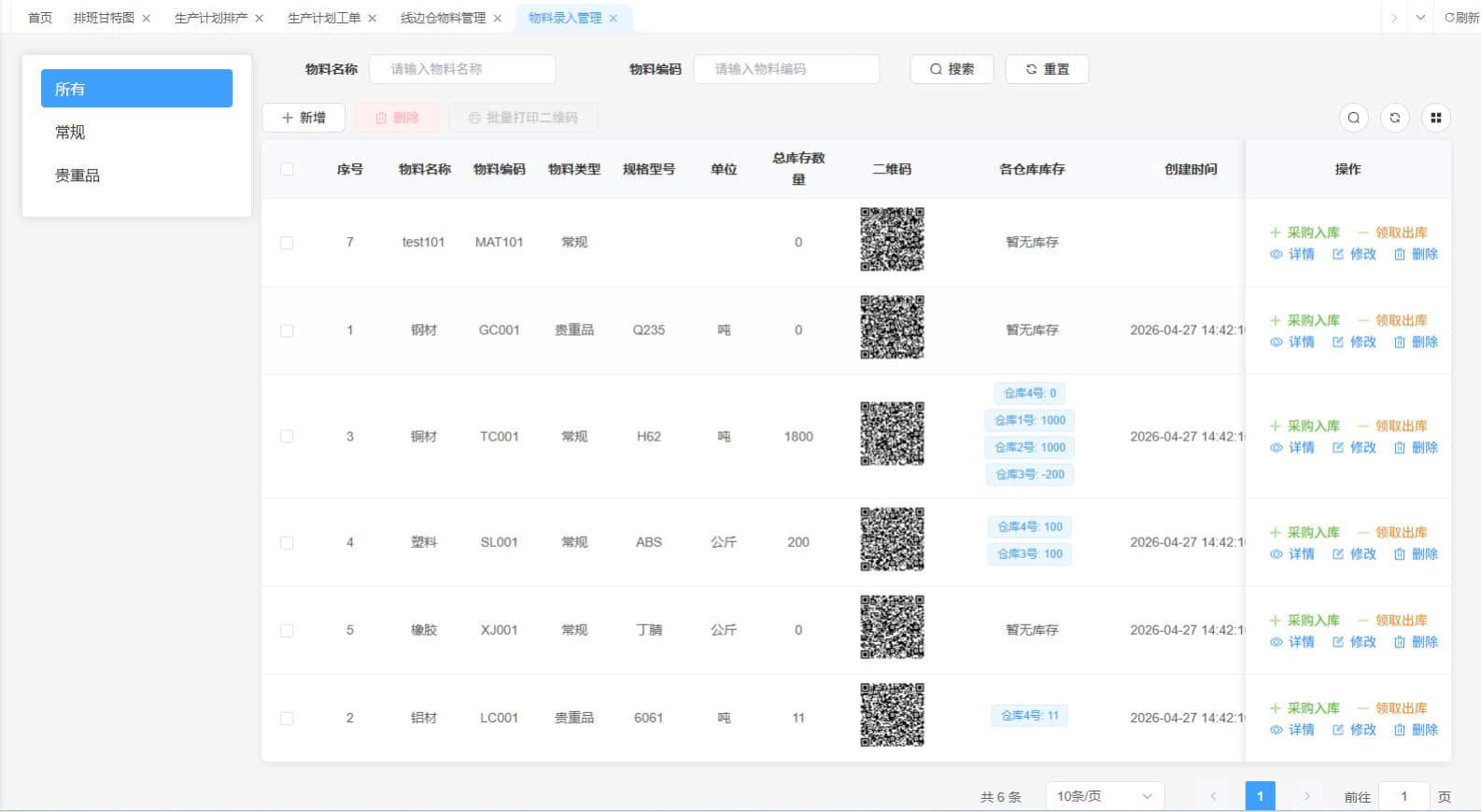
Task: Click the 重置 button
Action: tap(1047, 69)
